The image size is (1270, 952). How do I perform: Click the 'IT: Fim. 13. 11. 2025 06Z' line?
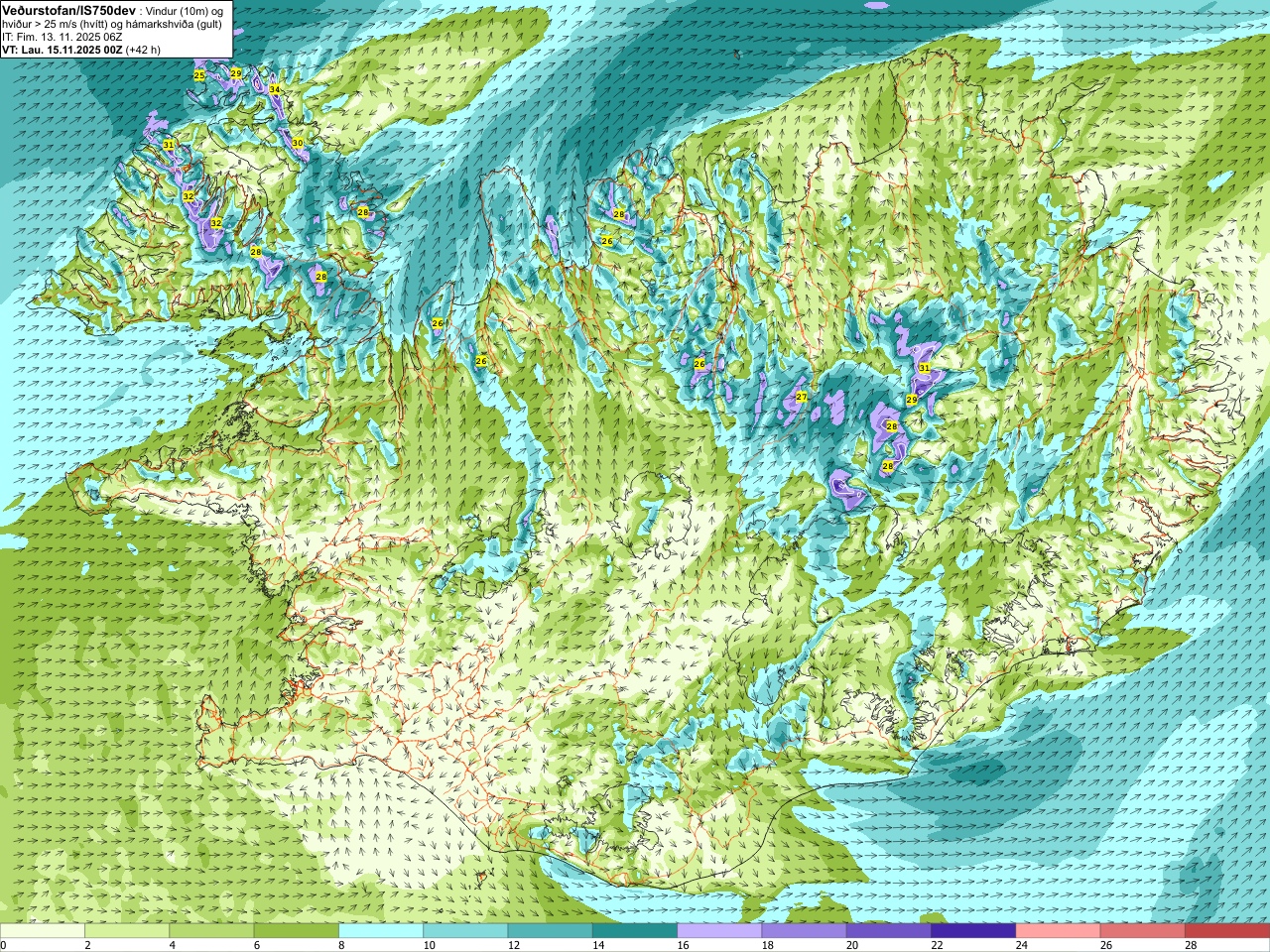click(62, 37)
